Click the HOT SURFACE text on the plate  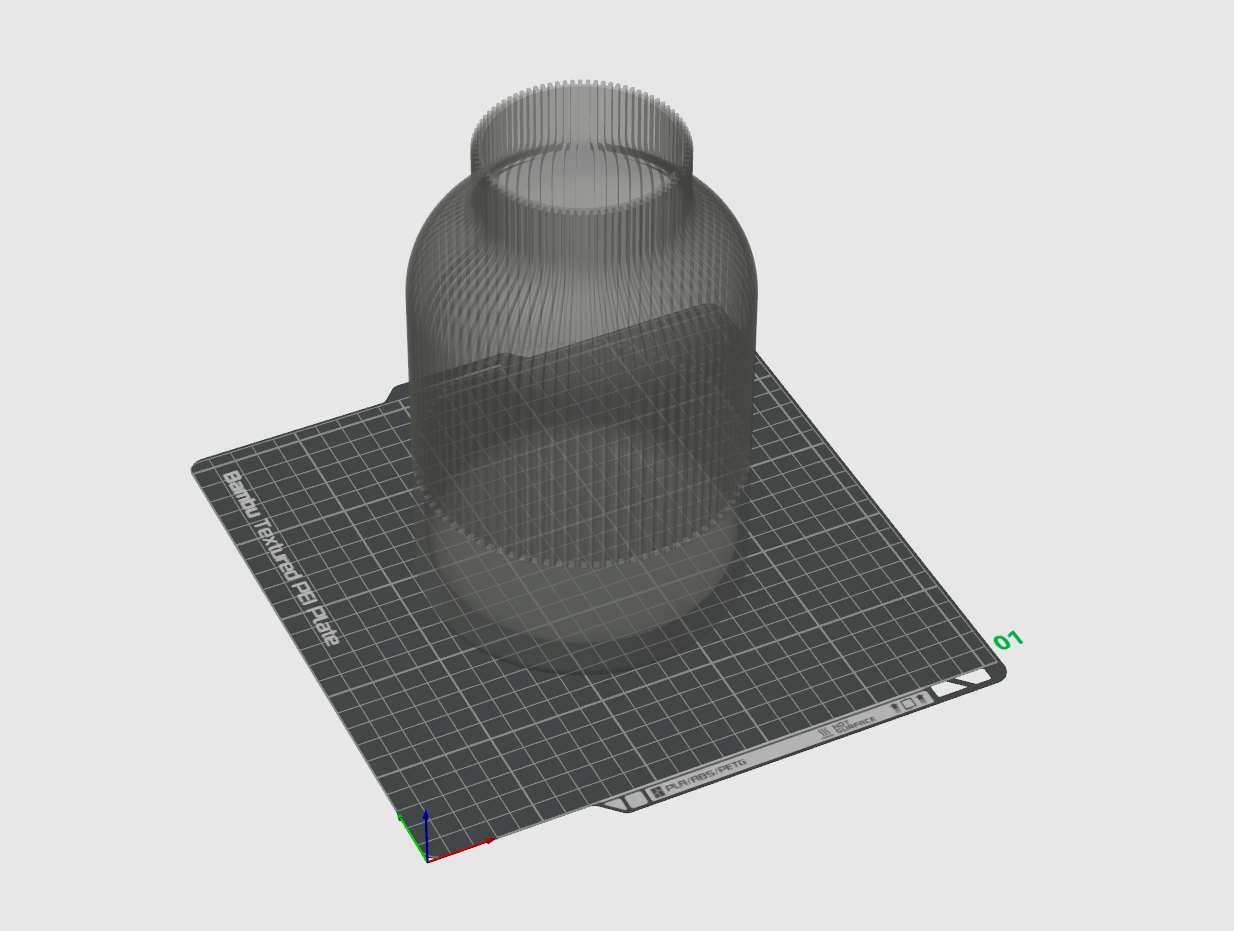pos(855,724)
